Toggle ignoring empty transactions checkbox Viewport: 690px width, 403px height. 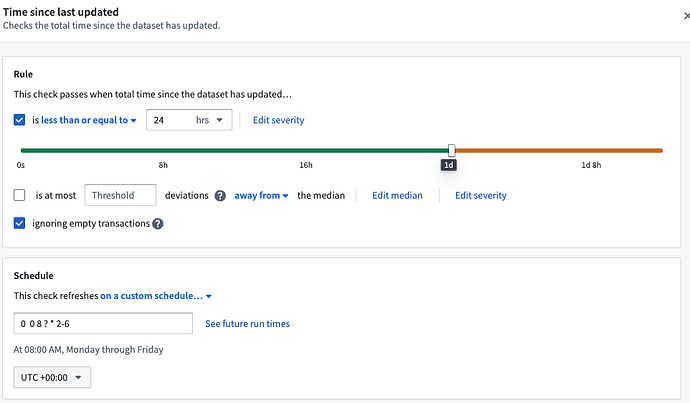[21, 224]
